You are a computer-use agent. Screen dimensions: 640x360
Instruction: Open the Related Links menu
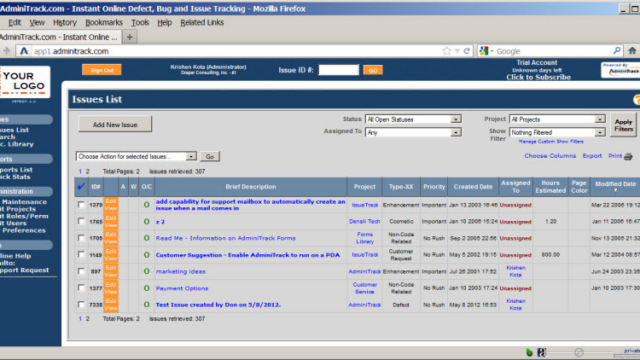tap(202, 22)
